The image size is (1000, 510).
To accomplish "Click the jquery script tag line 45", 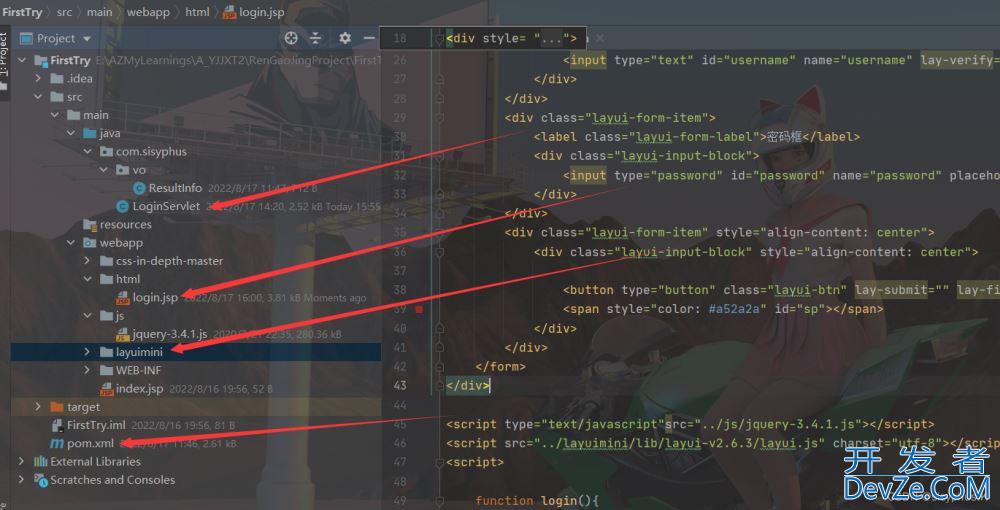I will click(x=690, y=424).
